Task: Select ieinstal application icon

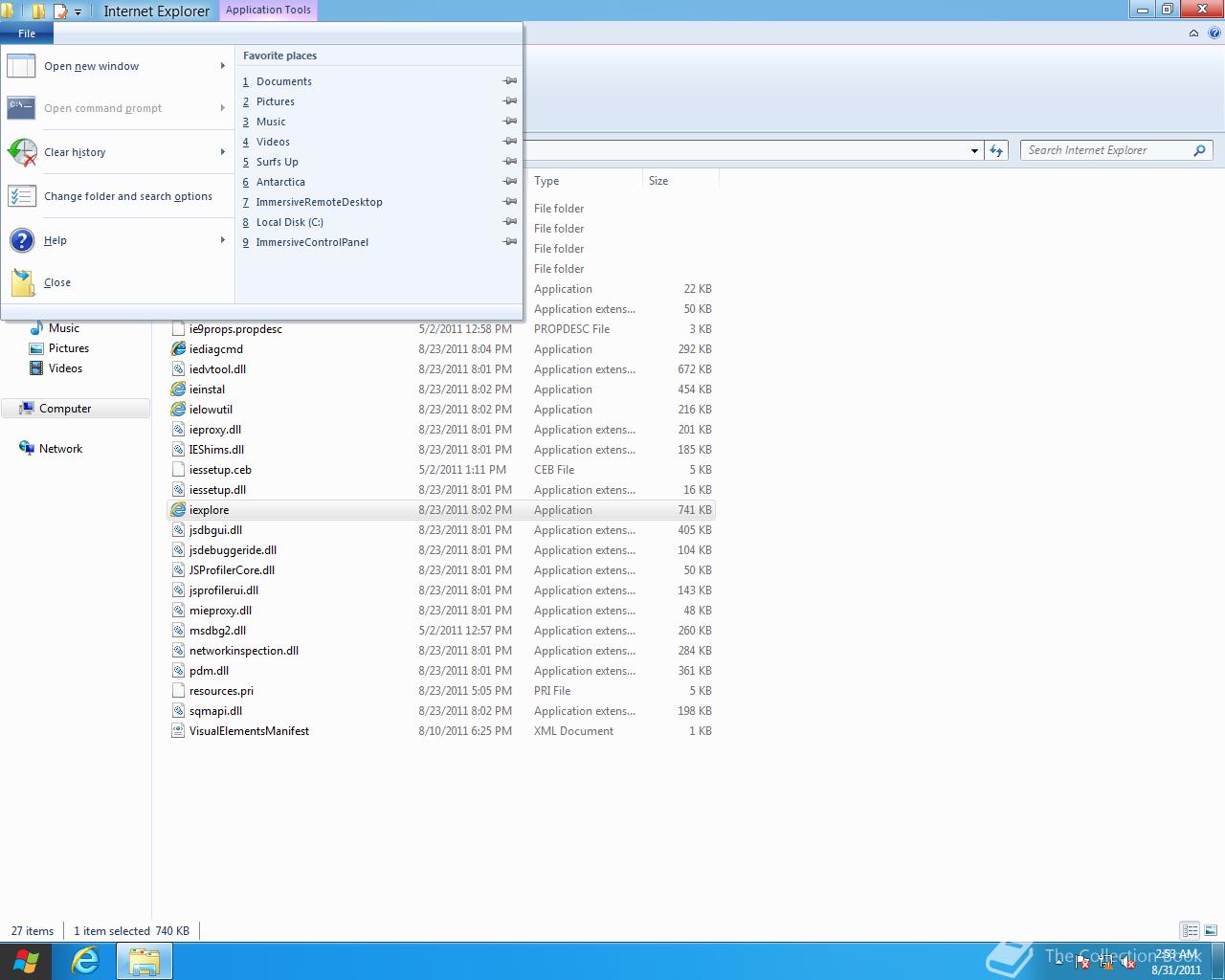Action: click(178, 390)
